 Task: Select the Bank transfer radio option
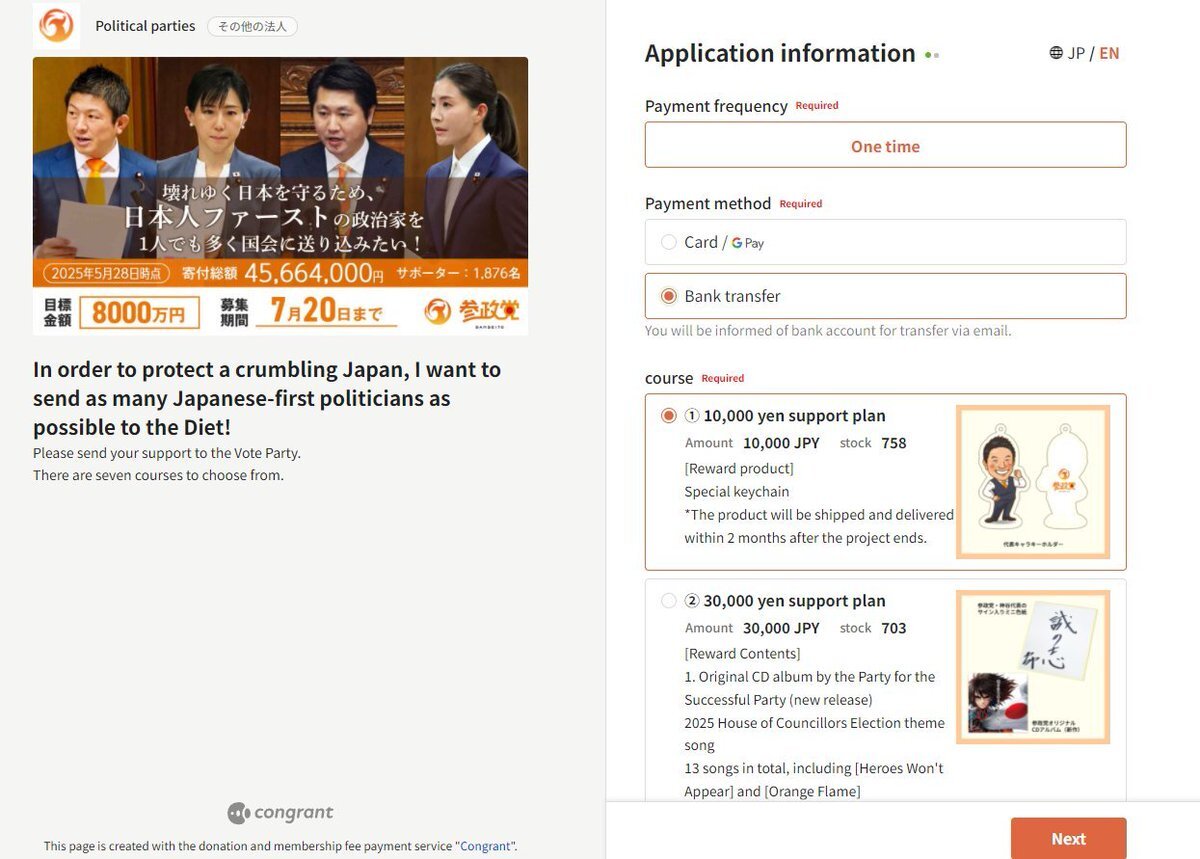pyautogui.click(x=669, y=296)
